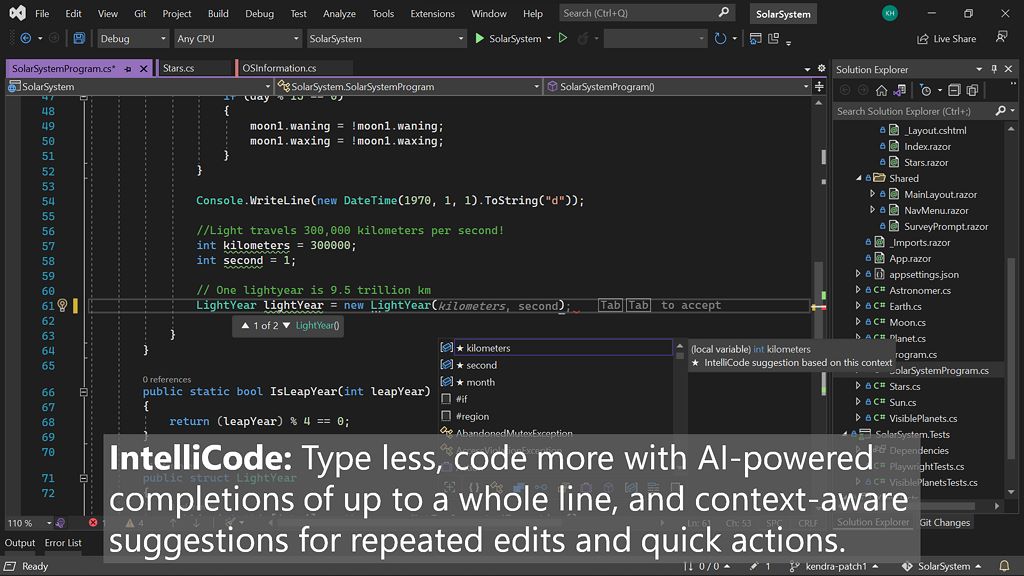Pin the SolarSystemProgram.cs tab
The width and height of the screenshot is (1024, 576).
(128, 69)
